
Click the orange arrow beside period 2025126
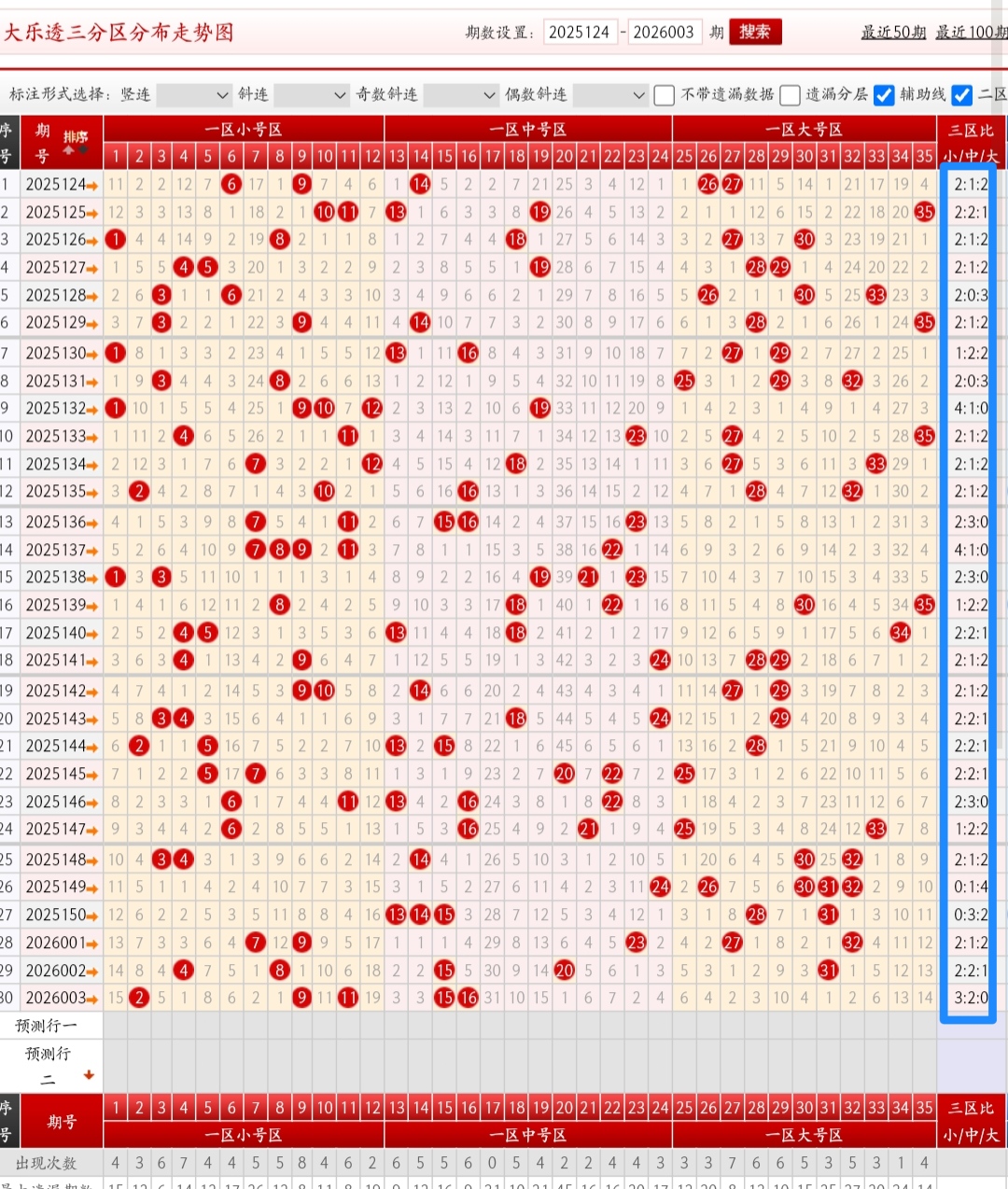(92, 241)
